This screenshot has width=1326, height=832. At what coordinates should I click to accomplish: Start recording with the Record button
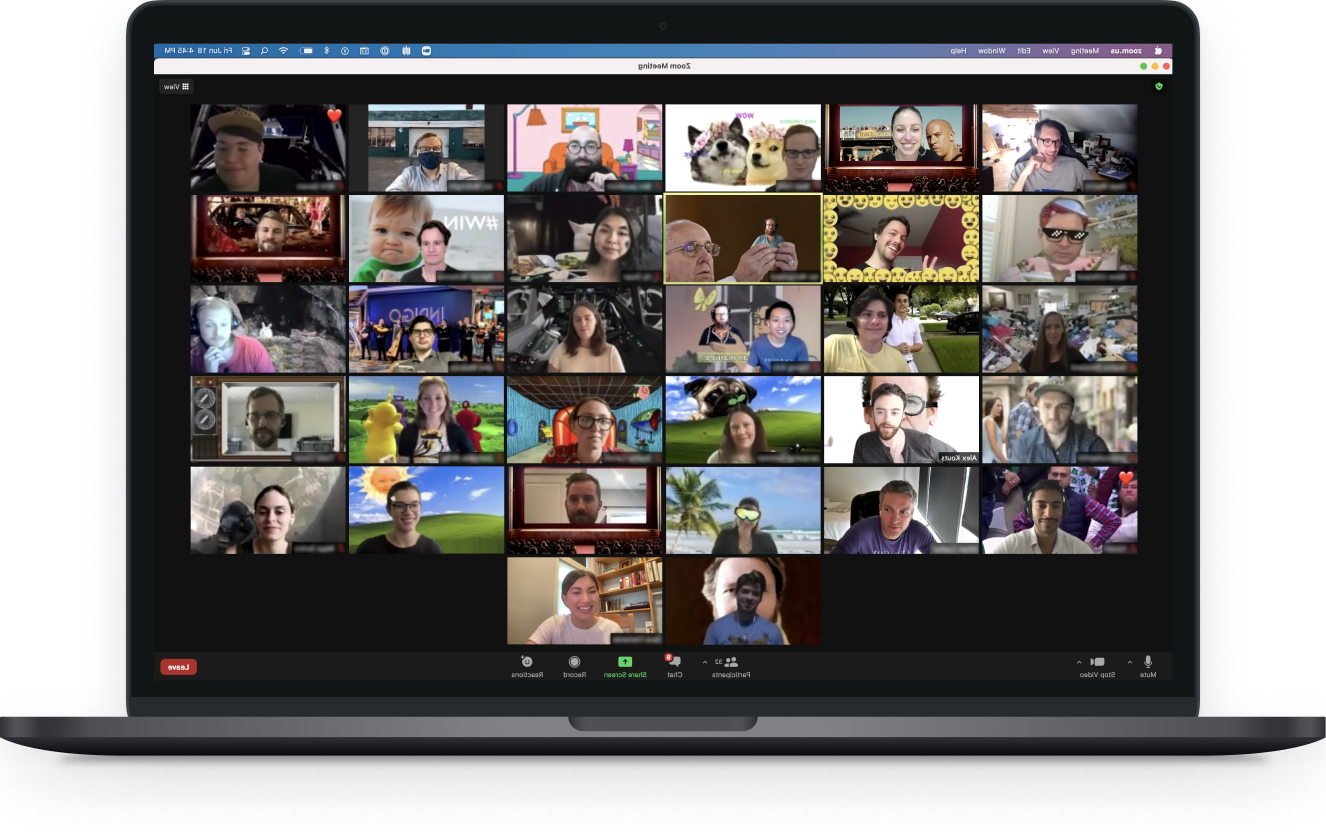[x=575, y=666]
